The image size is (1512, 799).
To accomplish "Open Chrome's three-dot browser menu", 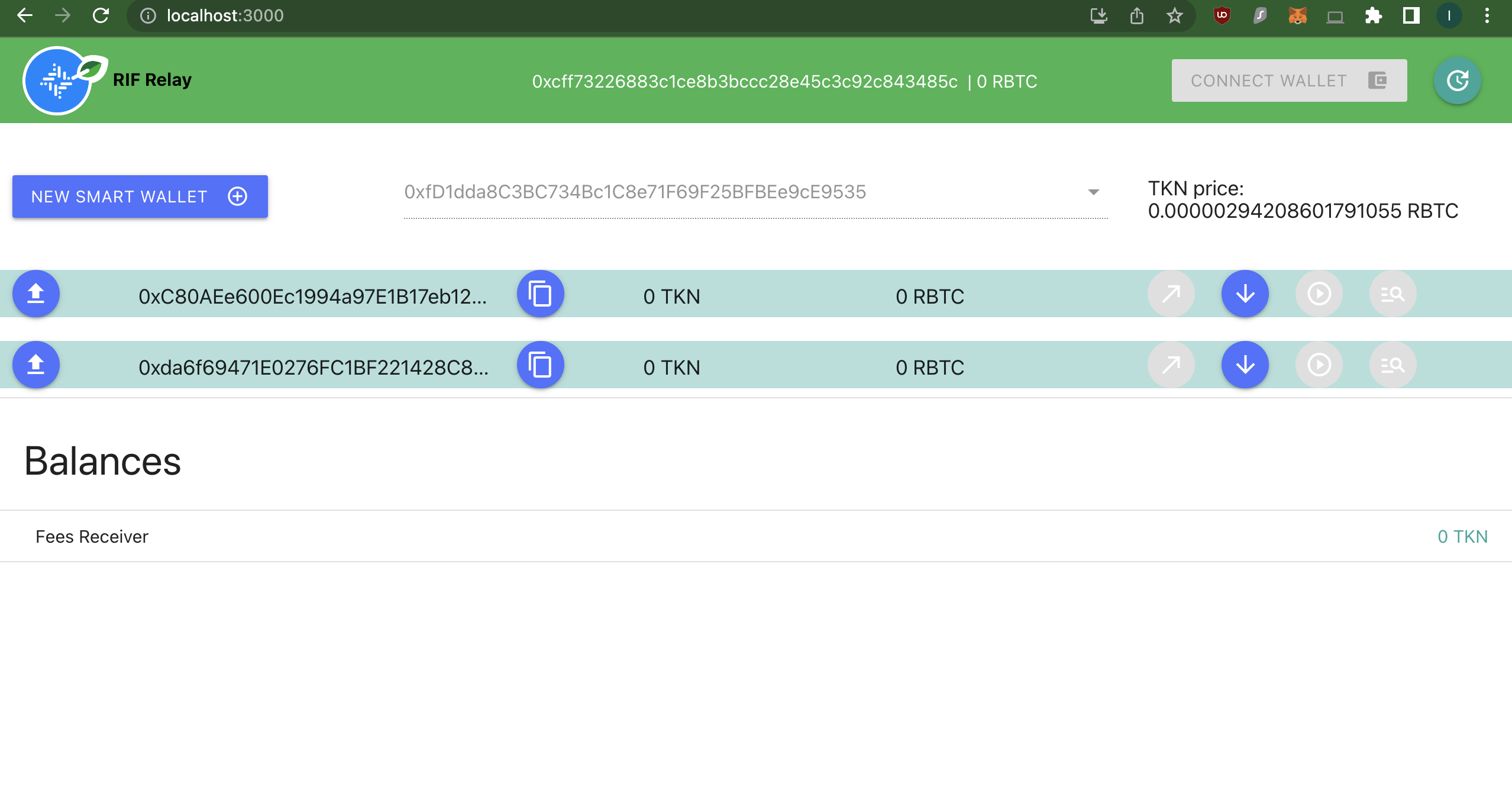I will pos(1488,15).
